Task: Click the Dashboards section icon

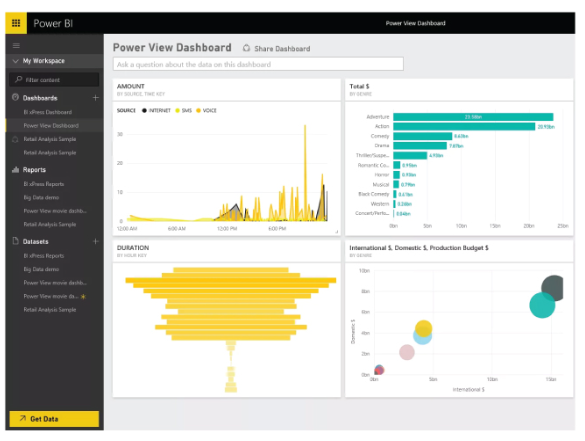Action: click(15, 97)
